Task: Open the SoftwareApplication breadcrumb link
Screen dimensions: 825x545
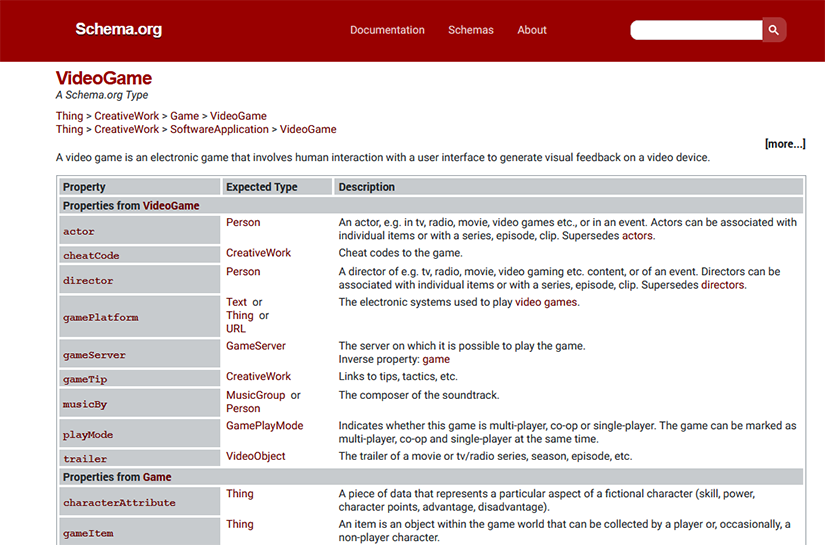Action: point(219,129)
